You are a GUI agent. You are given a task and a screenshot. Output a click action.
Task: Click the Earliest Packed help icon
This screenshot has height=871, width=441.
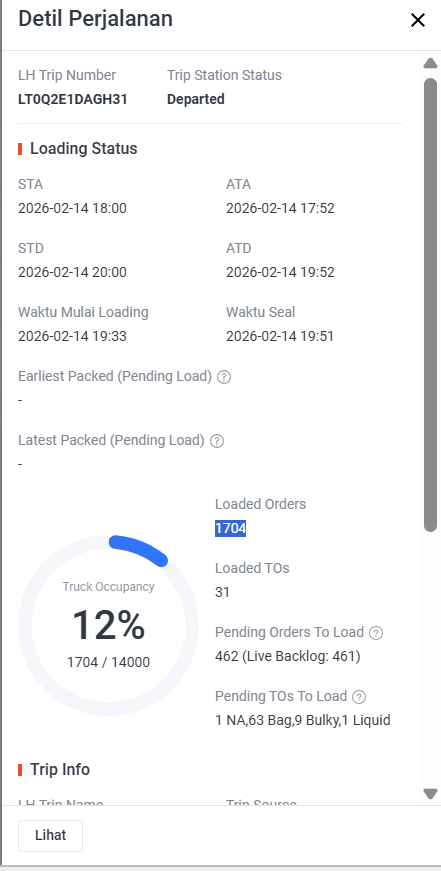(x=224, y=377)
